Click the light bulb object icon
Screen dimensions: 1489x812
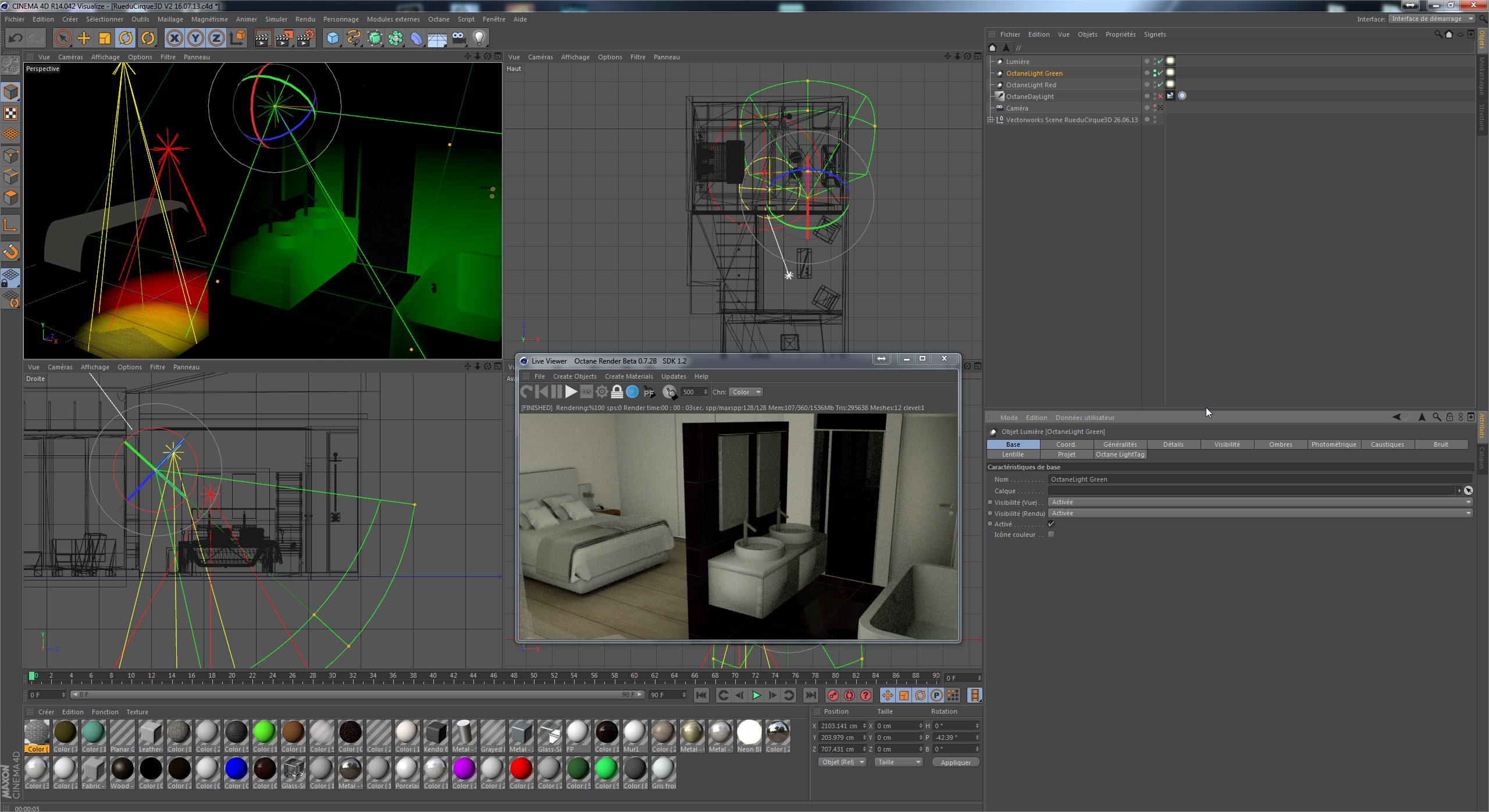coord(479,38)
